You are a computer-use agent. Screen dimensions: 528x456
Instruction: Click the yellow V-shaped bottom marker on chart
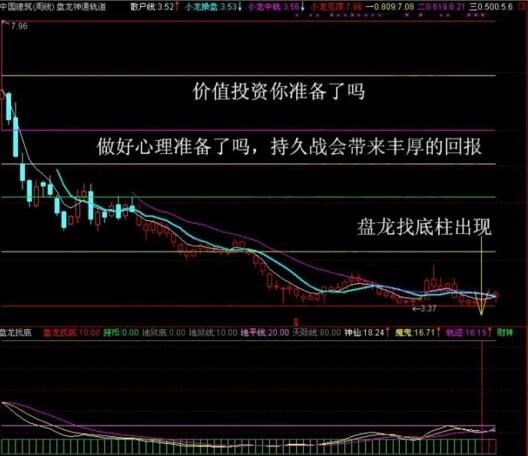[x=481, y=304]
